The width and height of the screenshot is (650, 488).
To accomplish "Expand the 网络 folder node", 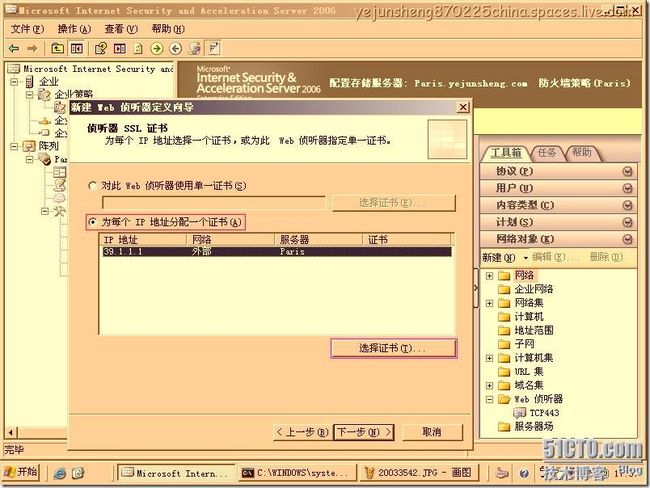I will click(x=489, y=276).
